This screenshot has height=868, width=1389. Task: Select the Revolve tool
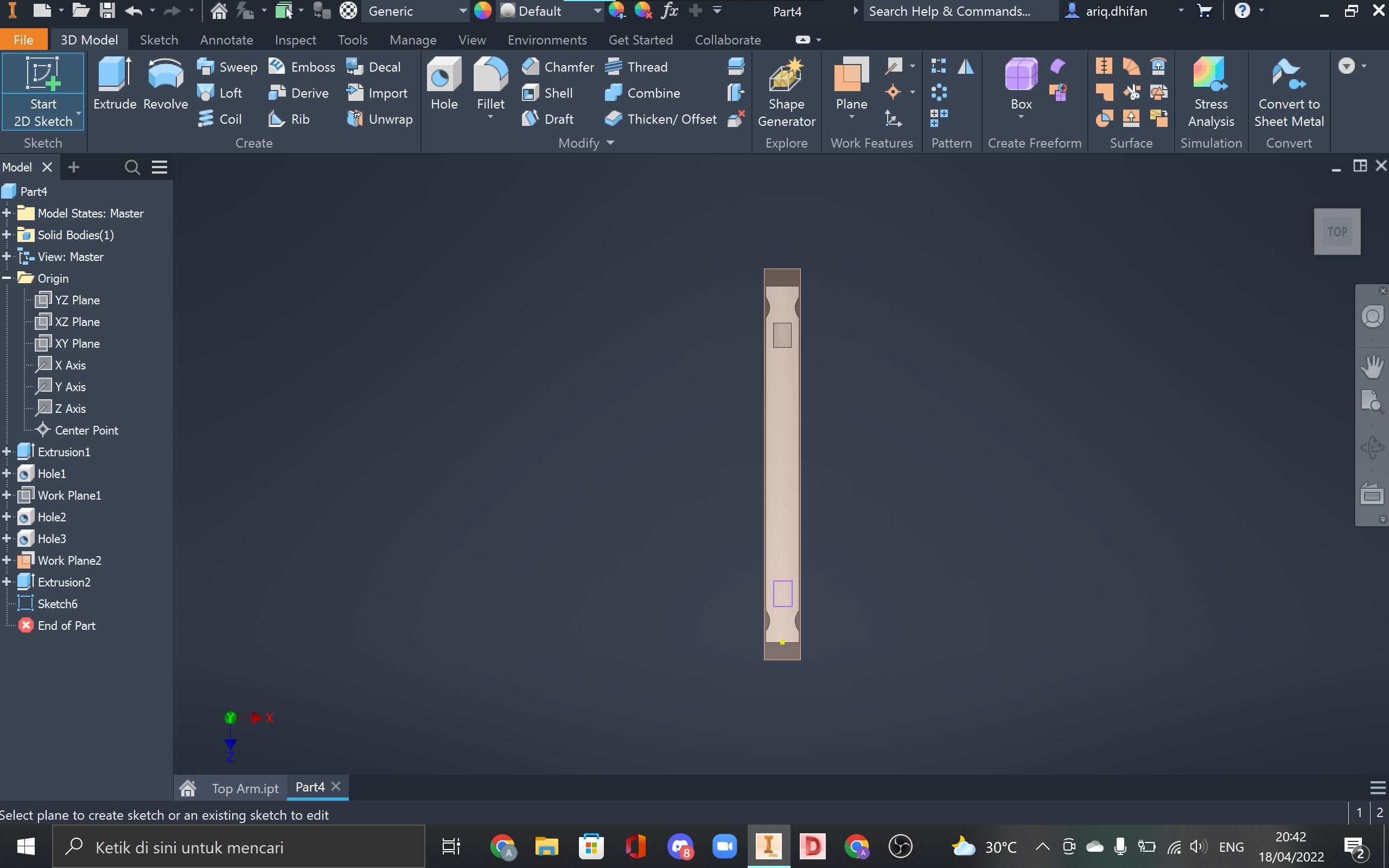coord(165,76)
